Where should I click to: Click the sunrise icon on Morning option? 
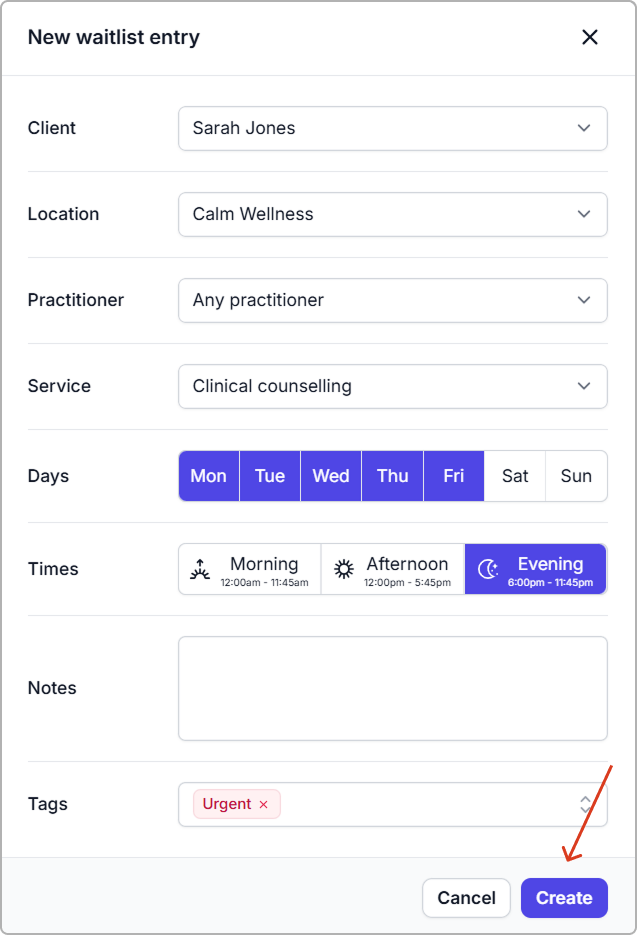201,569
